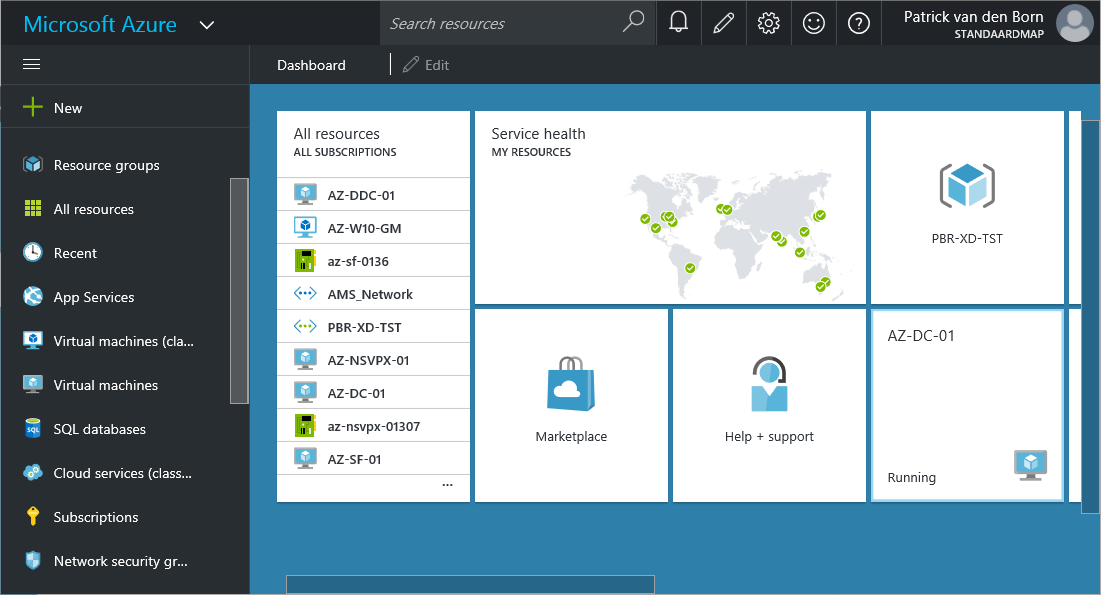Open account menu Patrick van den Born
Image resolution: width=1101 pixels, height=595 pixels.
(x=973, y=23)
